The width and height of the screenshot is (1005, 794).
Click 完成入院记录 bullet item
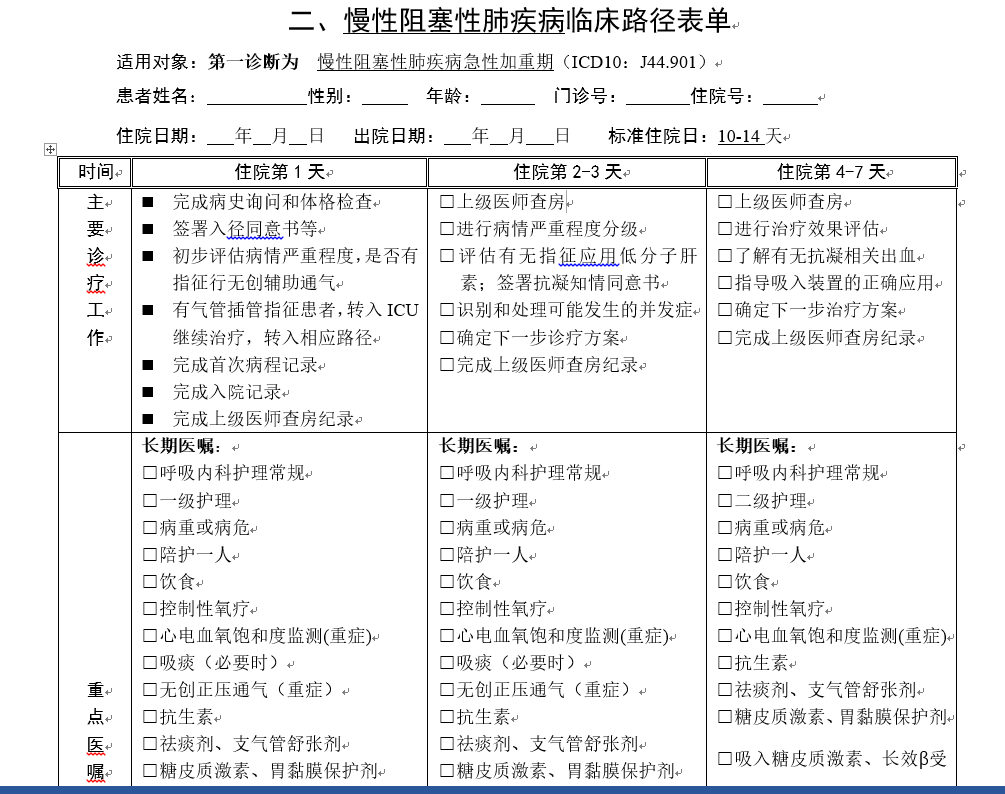point(227,392)
